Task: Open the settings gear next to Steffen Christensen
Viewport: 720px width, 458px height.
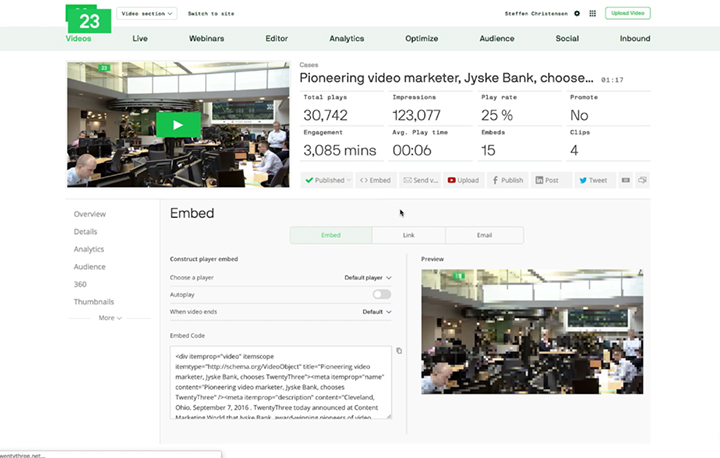Action: (577, 14)
